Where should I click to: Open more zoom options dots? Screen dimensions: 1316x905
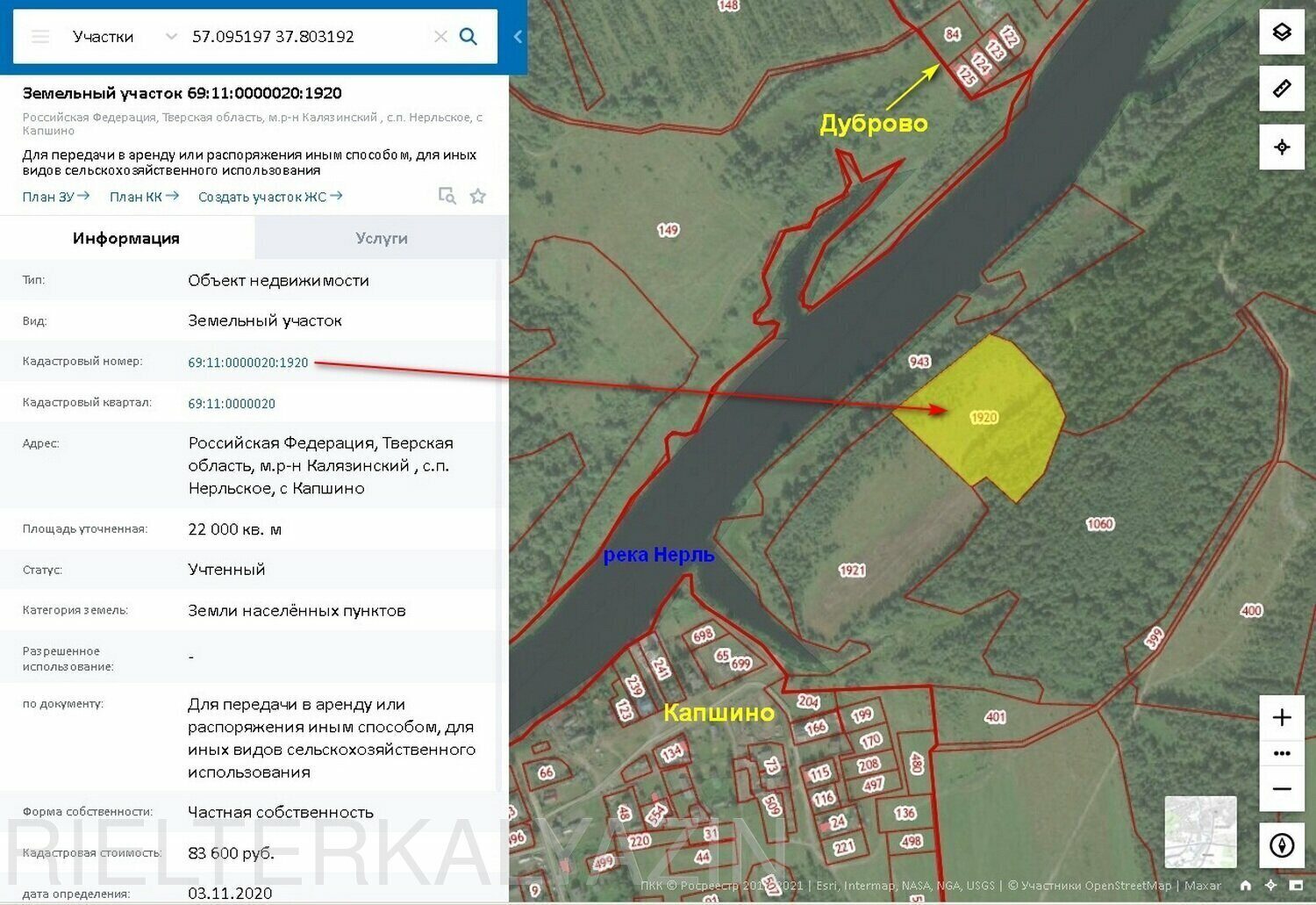(x=1282, y=753)
